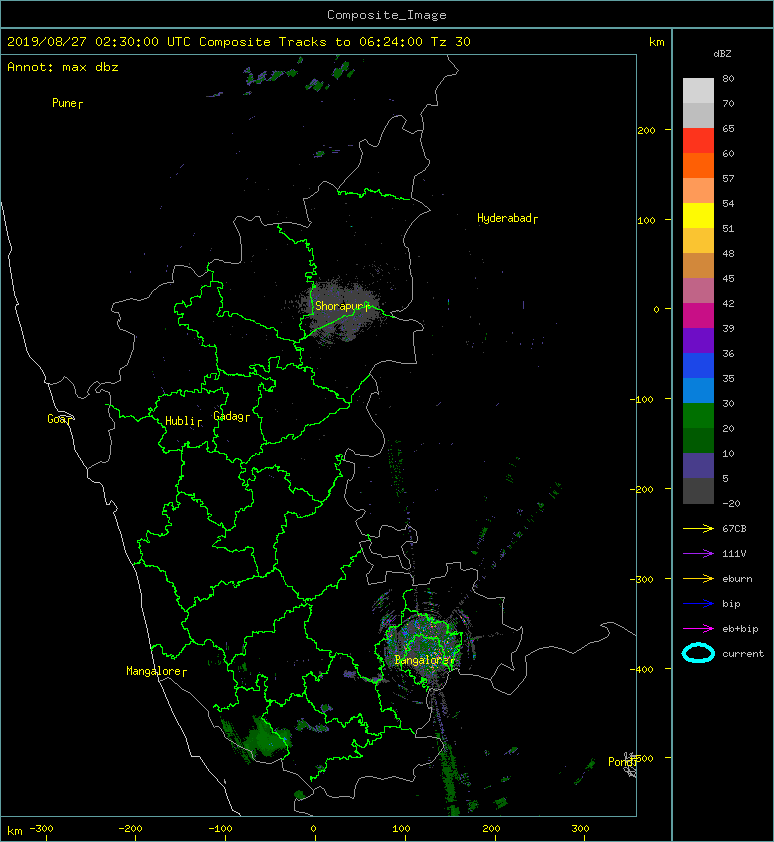Click the 51 dBZ amber swatch

point(698,241)
